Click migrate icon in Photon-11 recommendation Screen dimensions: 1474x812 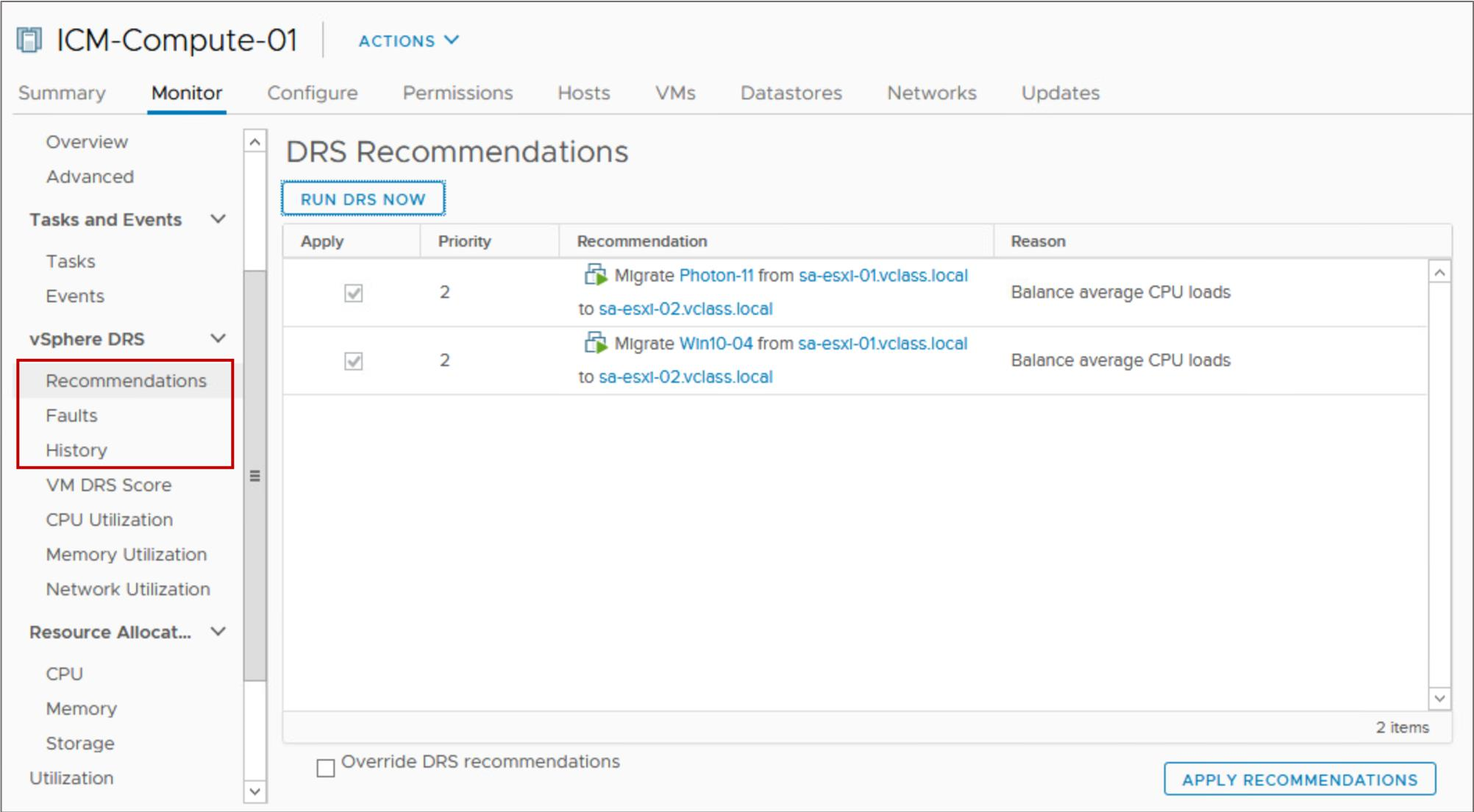595,275
